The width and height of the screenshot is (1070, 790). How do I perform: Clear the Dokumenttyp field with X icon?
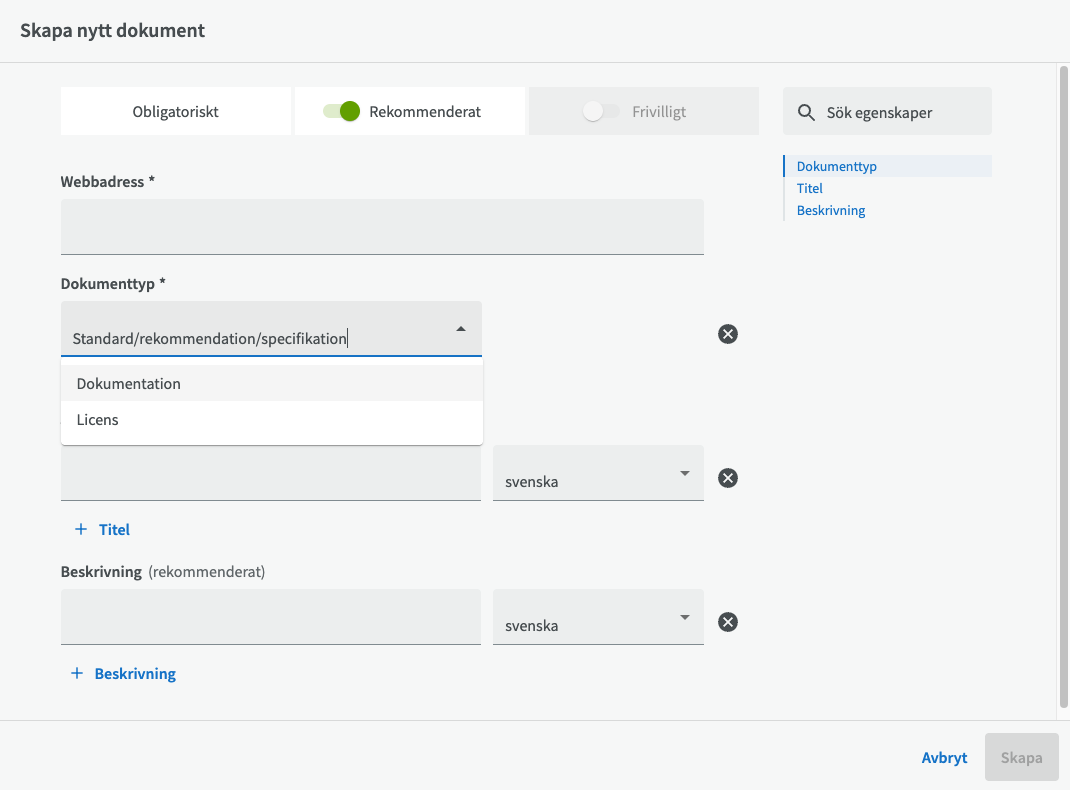point(728,334)
